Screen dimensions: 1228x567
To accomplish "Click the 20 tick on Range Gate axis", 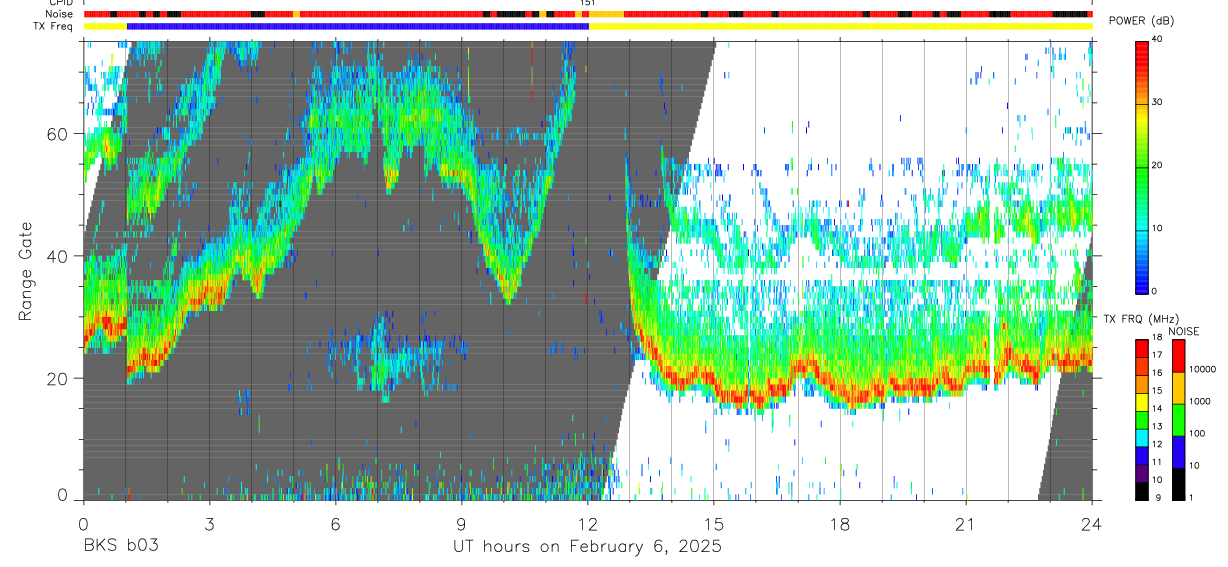I will [58, 378].
